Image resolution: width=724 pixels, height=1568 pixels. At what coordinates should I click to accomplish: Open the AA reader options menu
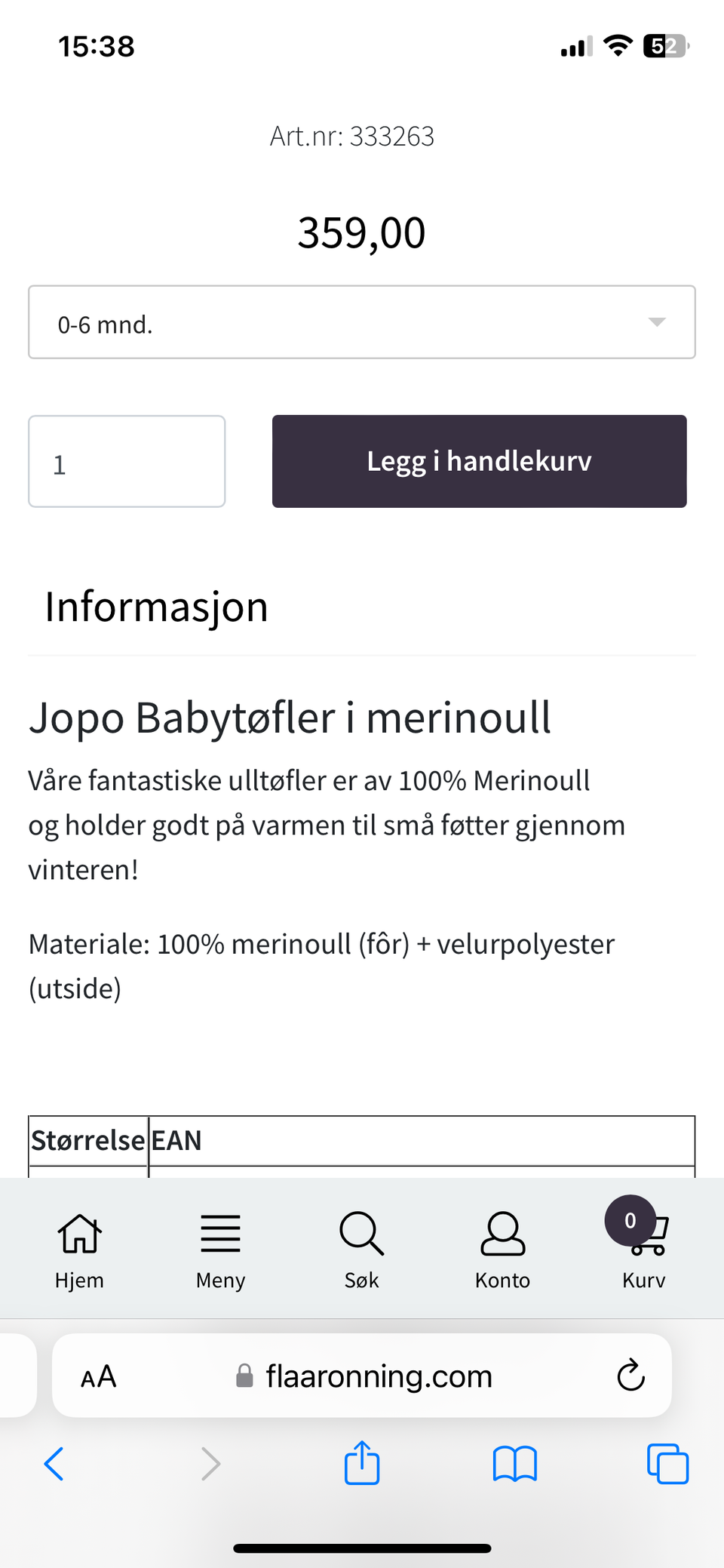pyautogui.click(x=99, y=1376)
